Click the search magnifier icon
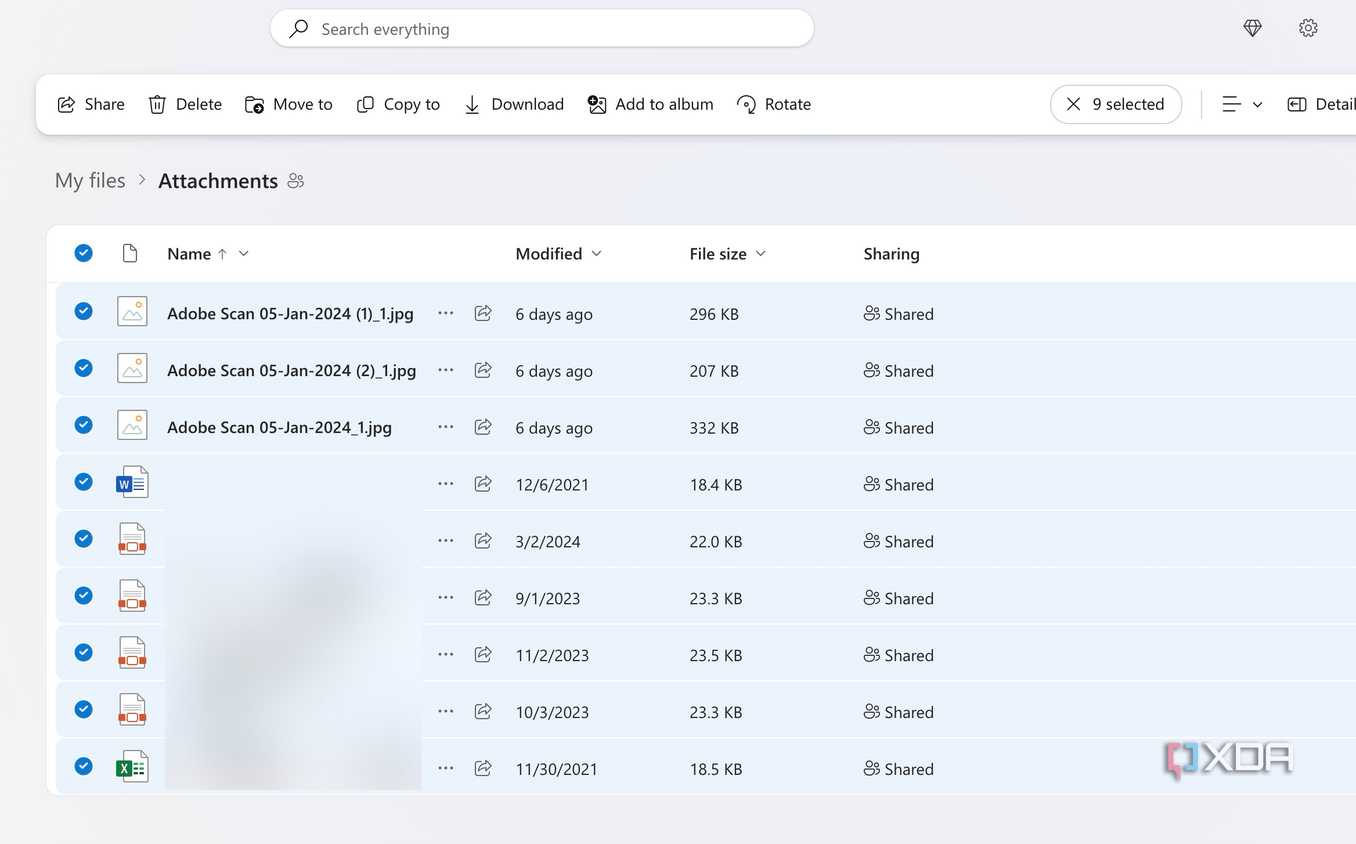 (x=298, y=29)
